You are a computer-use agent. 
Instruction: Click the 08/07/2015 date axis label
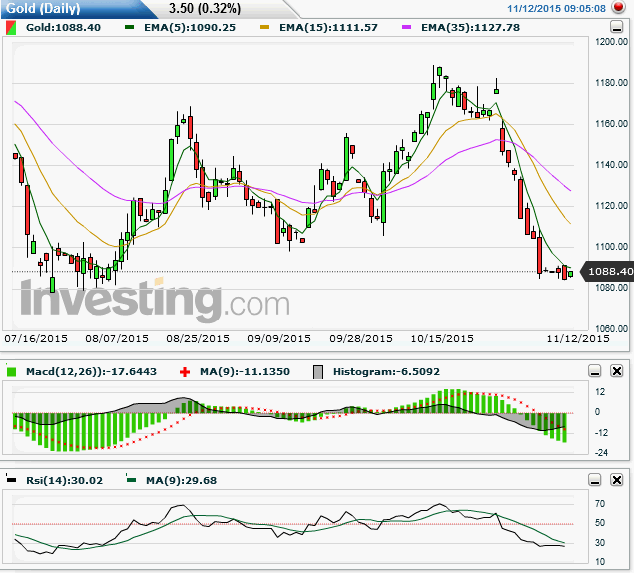[117, 338]
